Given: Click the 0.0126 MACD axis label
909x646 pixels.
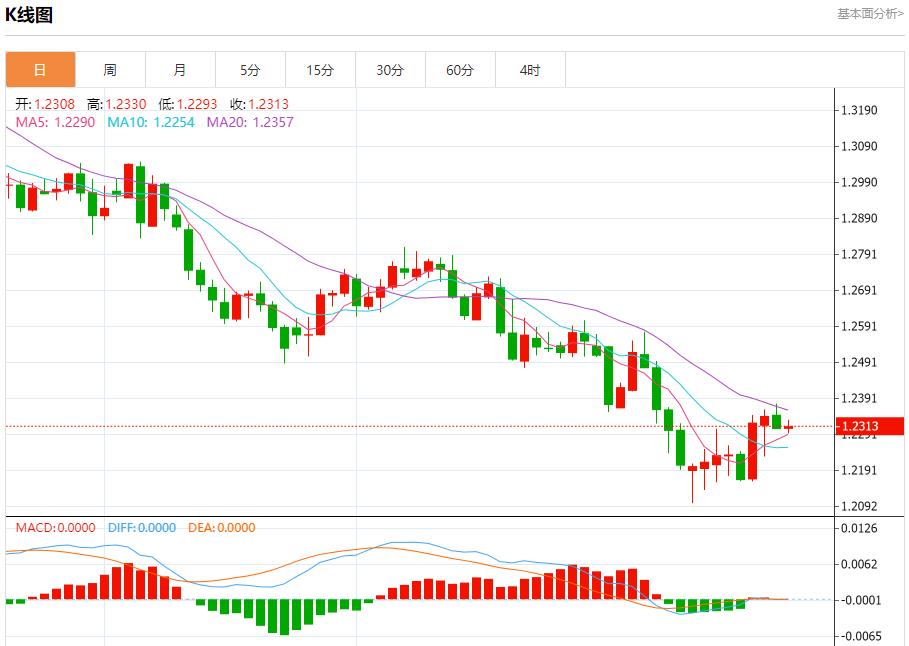Looking at the screenshot, I should (x=862, y=528).
